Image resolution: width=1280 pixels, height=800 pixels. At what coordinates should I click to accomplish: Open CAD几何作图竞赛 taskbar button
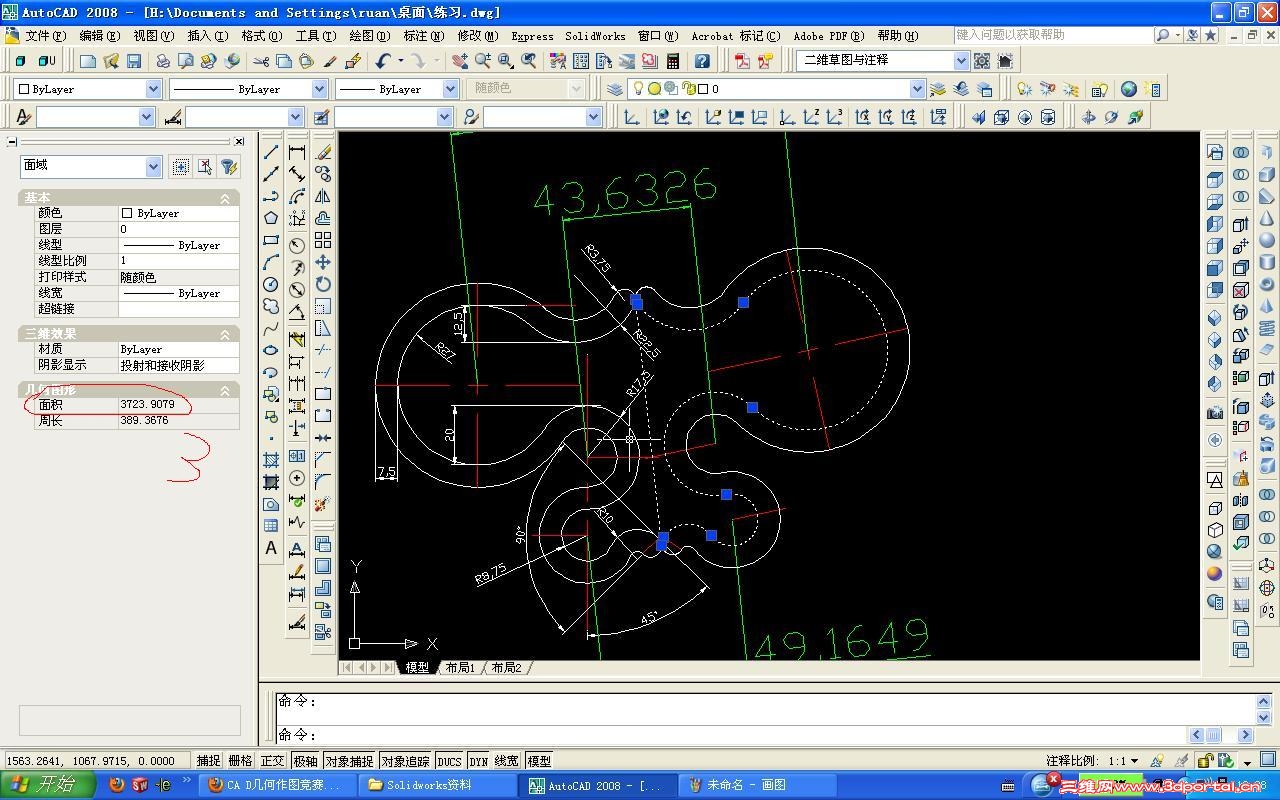click(280, 785)
